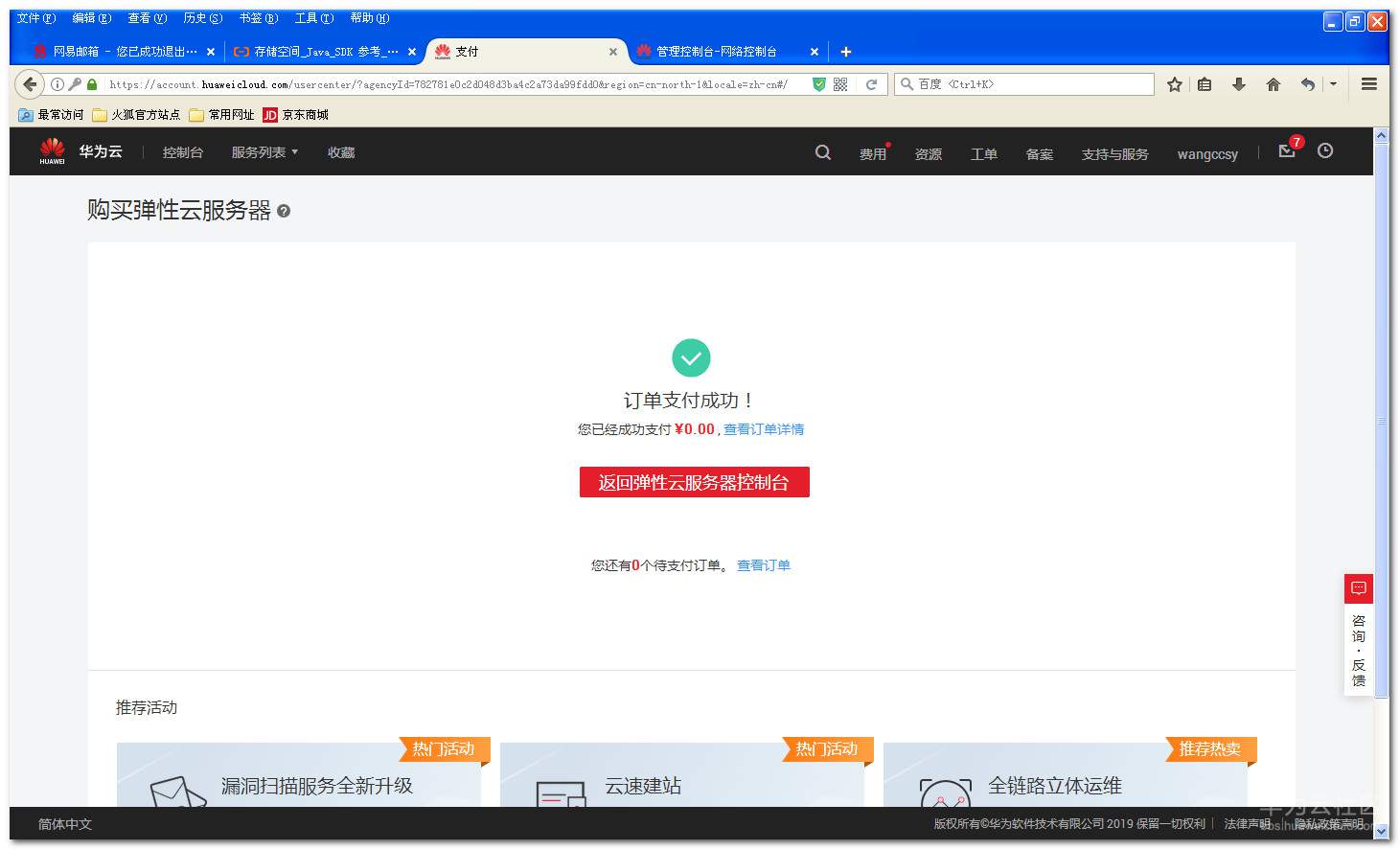
Task: Bookmark this page with the star icon
Action: [x=1175, y=84]
